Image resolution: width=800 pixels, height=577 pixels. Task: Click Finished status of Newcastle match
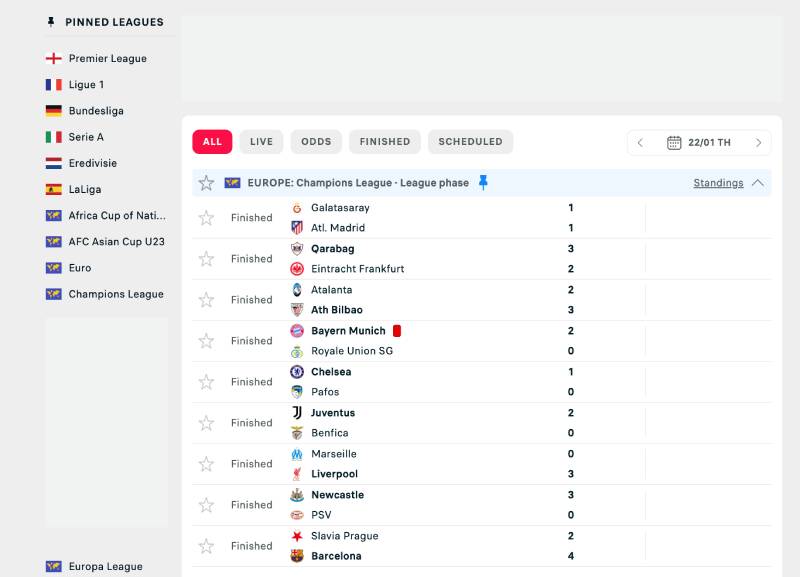tap(252, 505)
